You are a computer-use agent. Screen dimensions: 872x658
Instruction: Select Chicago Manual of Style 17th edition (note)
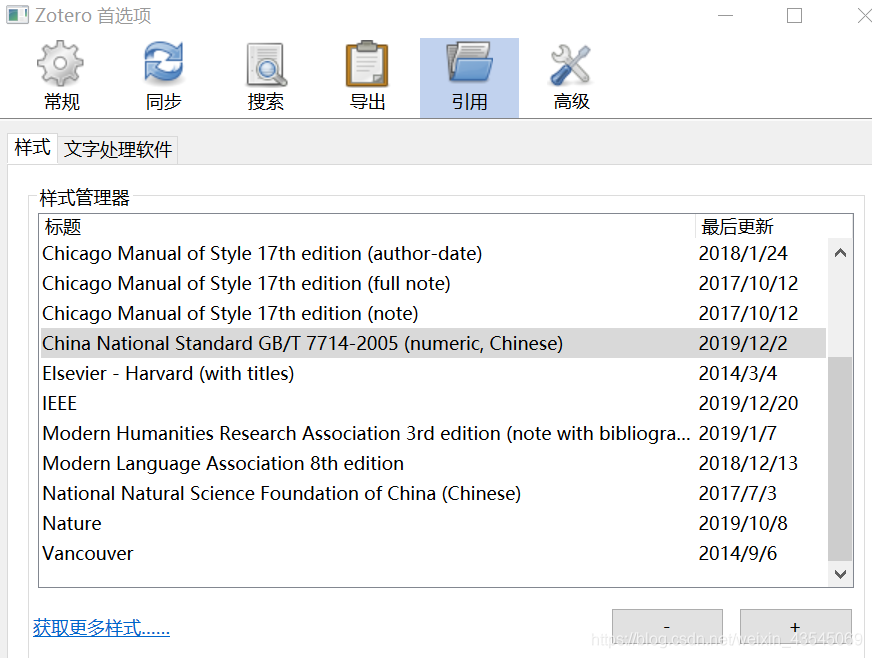tap(433, 314)
